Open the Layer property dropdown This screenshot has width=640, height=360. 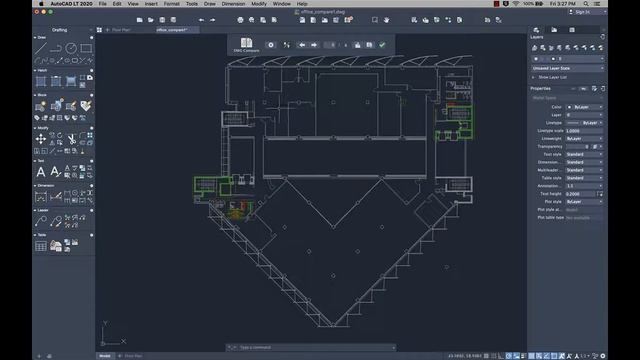tap(584, 115)
